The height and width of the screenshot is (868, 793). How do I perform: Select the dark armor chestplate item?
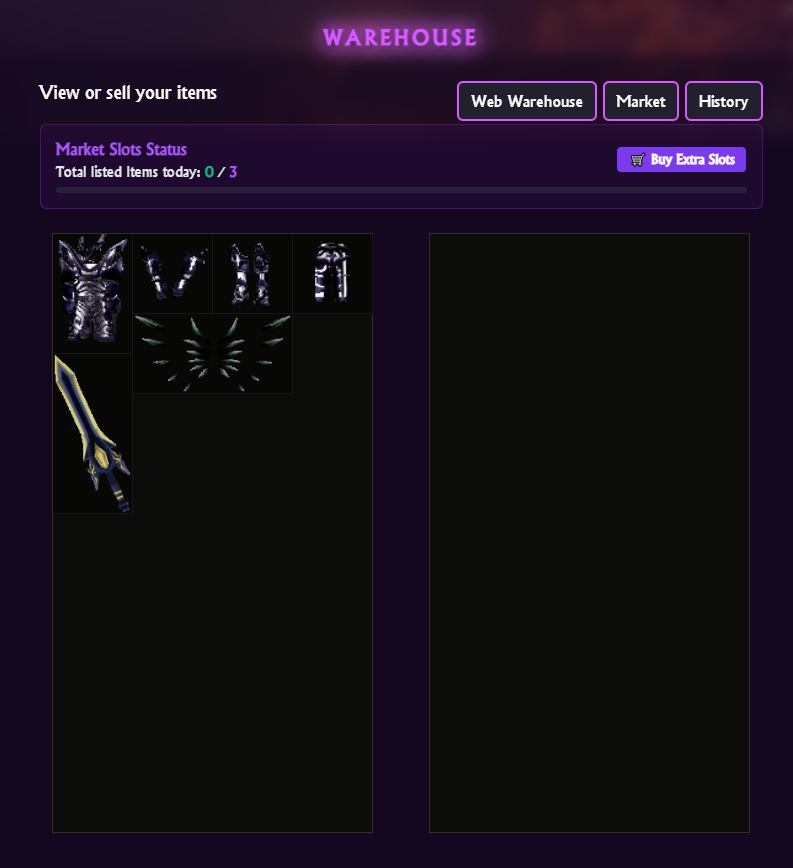(x=92, y=293)
